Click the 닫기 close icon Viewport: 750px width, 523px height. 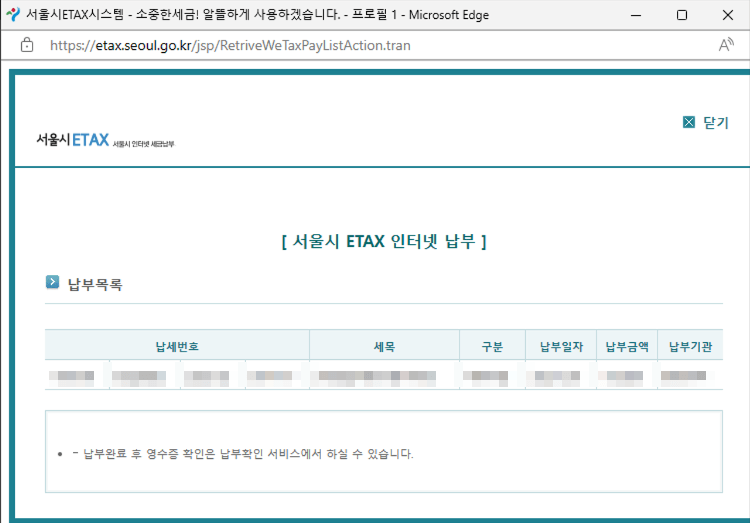point(688,122)
